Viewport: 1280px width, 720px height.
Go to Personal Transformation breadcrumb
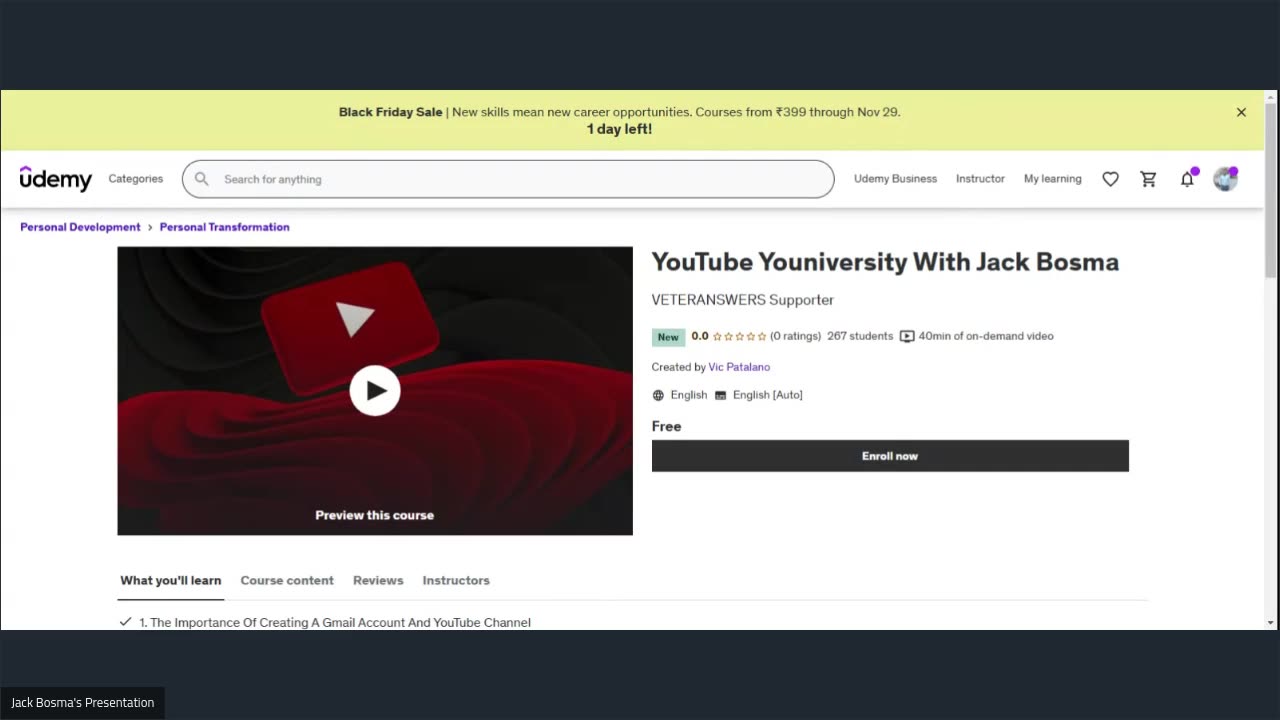[x=224, y=227]
